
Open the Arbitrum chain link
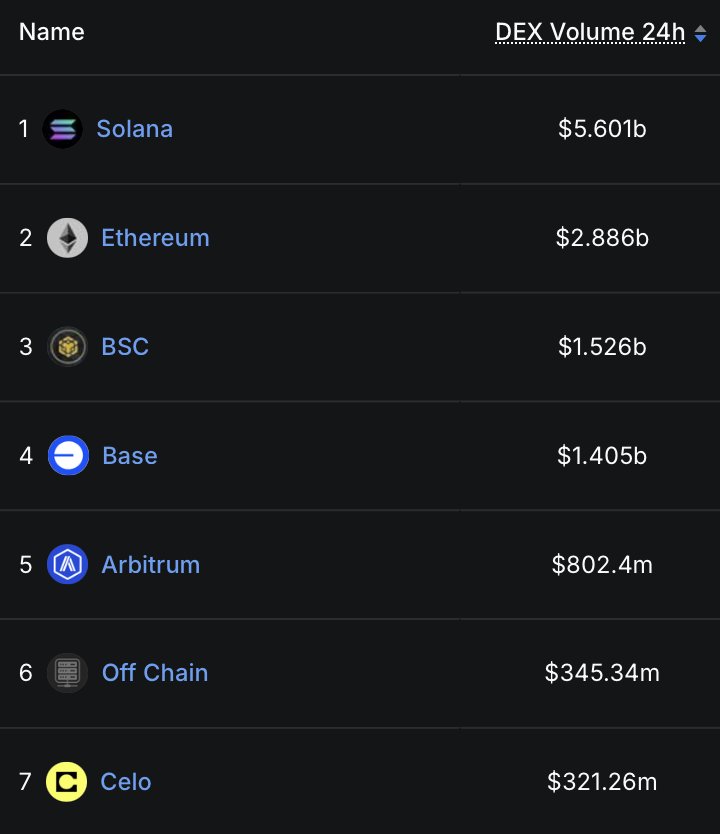click(x=150, y=565)
